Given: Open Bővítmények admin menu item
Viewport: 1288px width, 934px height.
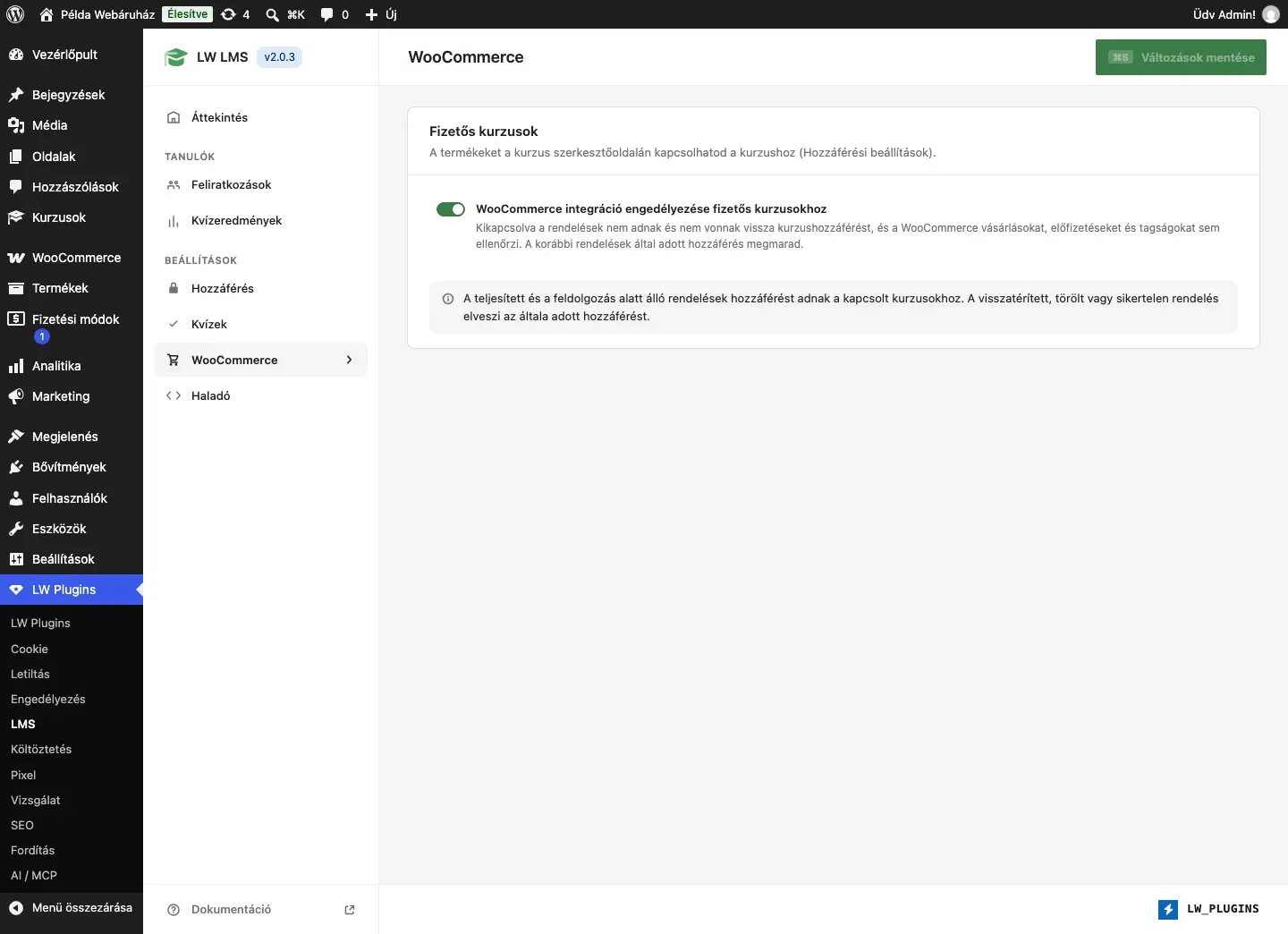Looking at the screenshot, I should pyautogui.click(x=72, y=467).
